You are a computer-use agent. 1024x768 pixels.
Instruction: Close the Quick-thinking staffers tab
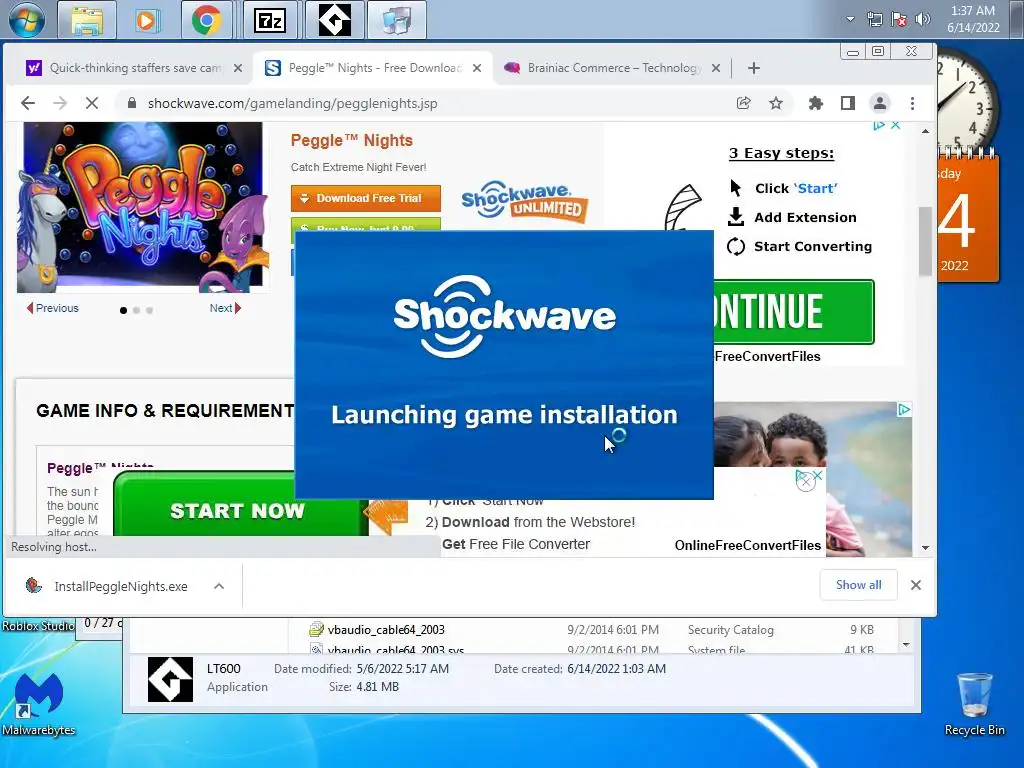[238, 68]
